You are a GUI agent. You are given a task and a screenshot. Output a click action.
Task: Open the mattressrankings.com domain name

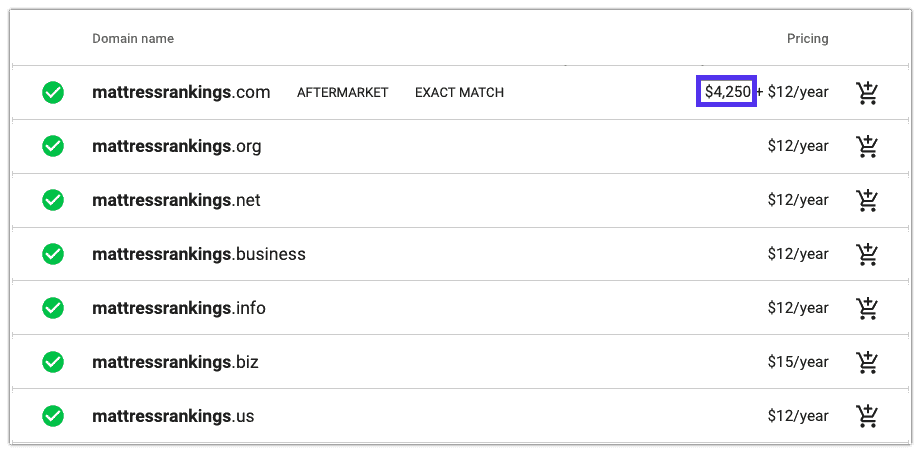pyautogui.click(x=181, y=93)
